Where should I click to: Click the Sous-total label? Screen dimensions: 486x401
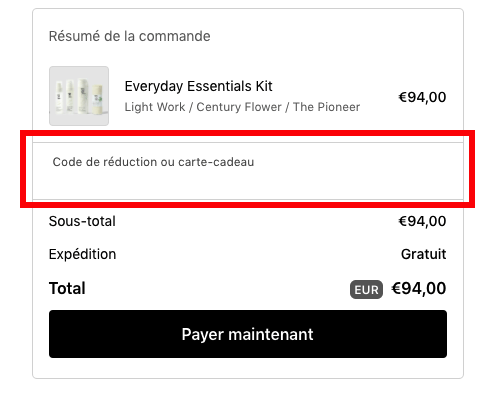[x=82, y=221]
